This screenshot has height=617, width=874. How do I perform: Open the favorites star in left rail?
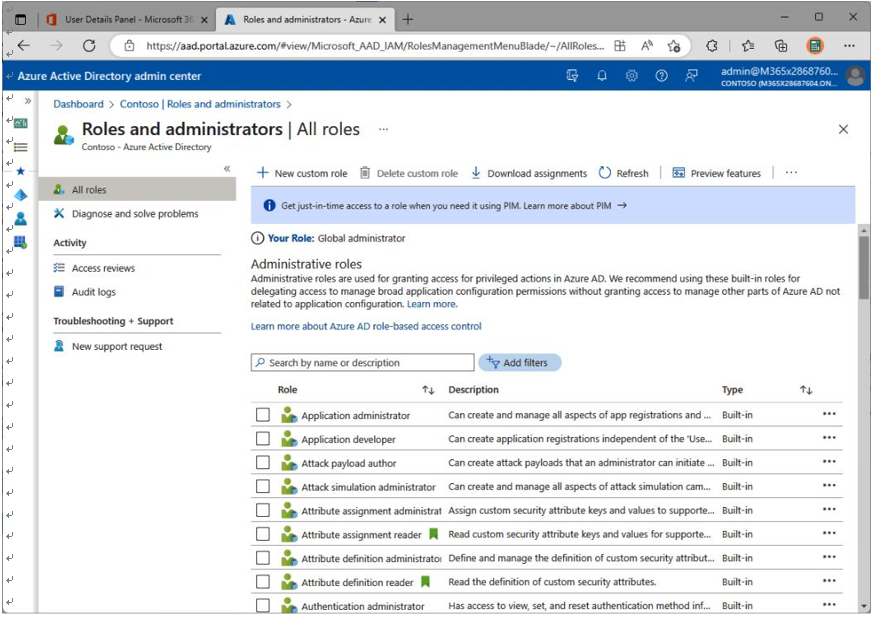pos(21,171)
